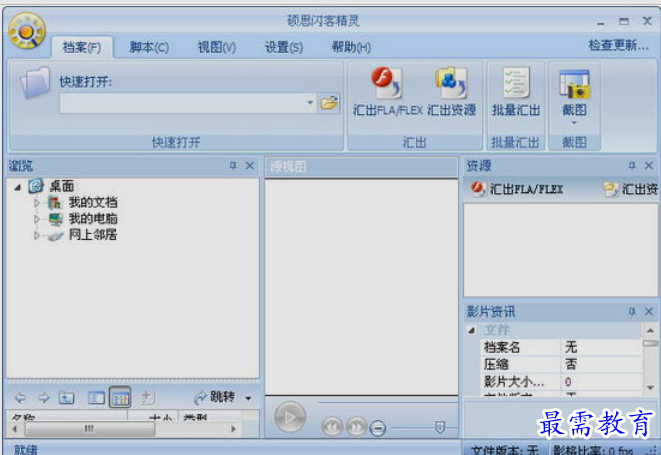Click the add-to-favorites icon in browser toolbar
This screenshot has width=661, height=455.
tap(147, 397)
